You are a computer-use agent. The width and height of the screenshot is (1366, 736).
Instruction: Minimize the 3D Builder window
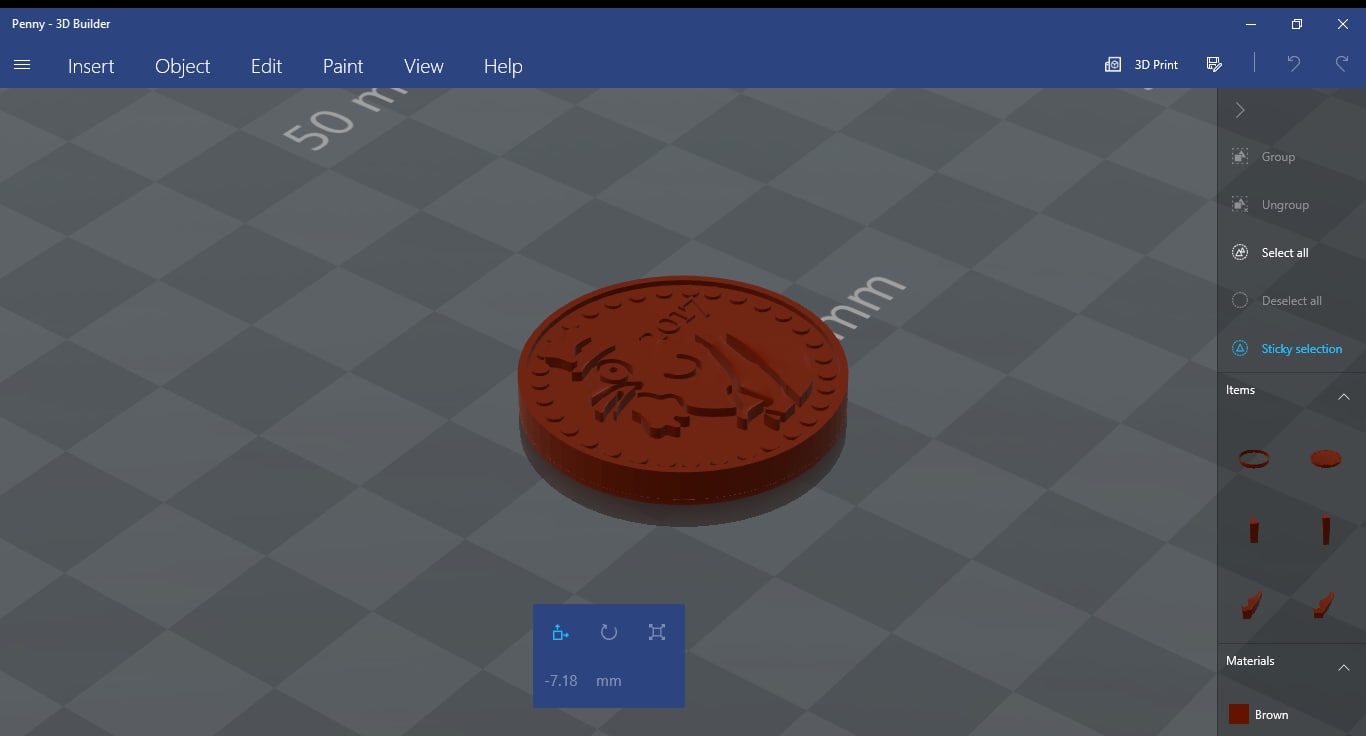[1251, 24]
